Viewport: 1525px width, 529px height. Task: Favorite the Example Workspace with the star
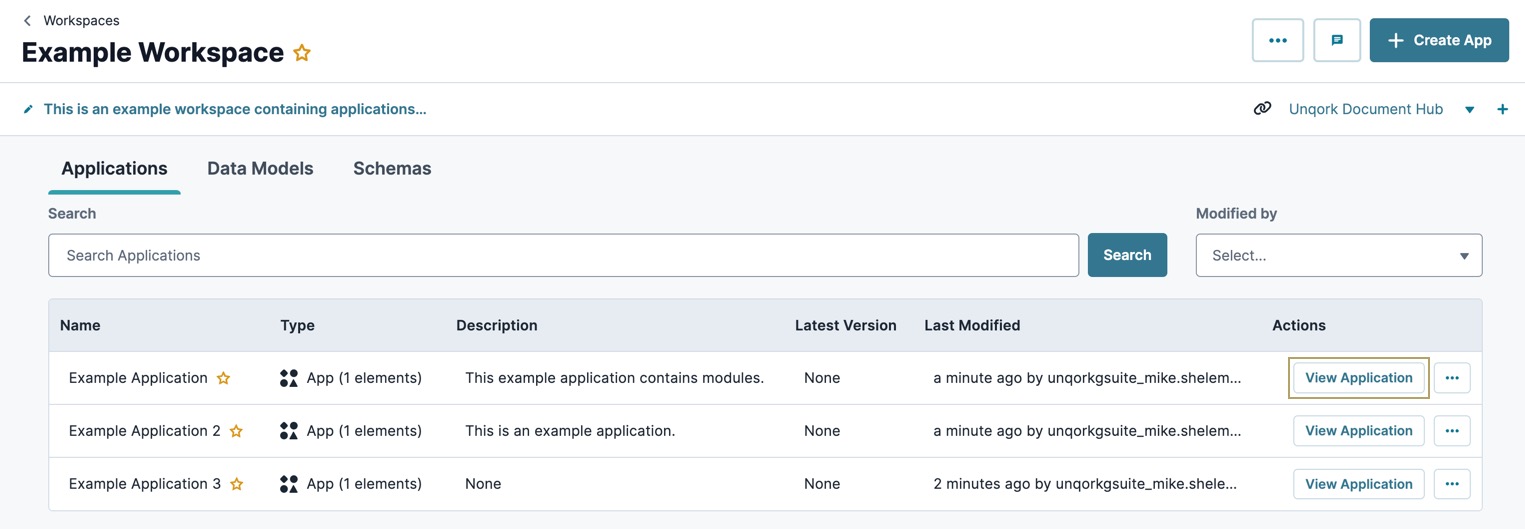(302, 53)
